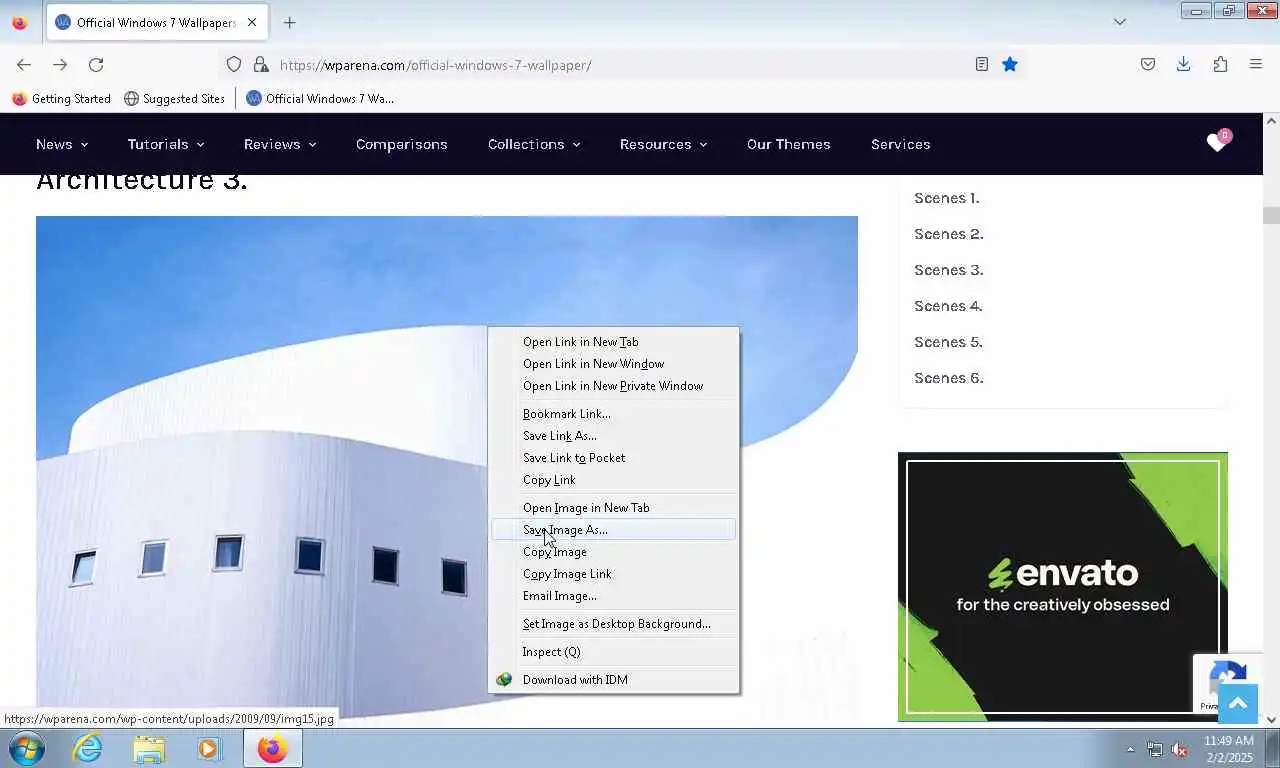View site information via padlock icon
This screenshot has height=768, width=1280.
pyautogui.click(x=261, y=65)
